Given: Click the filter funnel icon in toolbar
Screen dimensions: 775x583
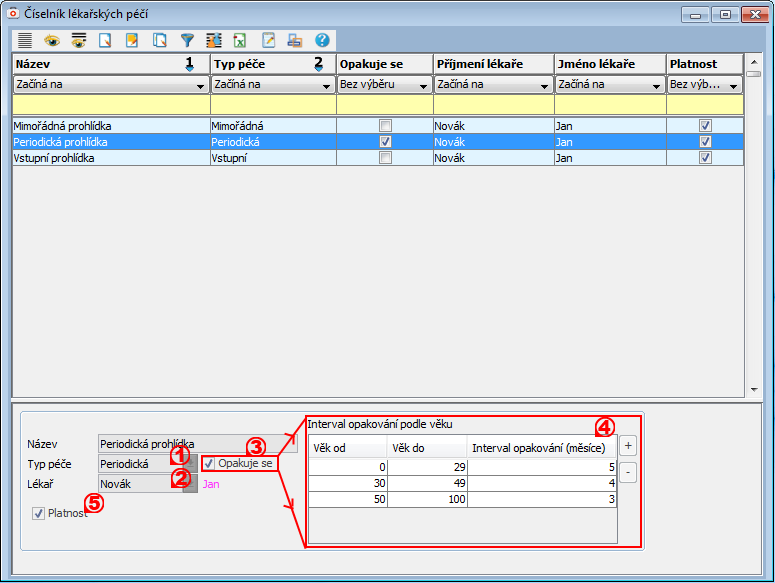Looking at the screenshot, I should (x=187, y=41).
